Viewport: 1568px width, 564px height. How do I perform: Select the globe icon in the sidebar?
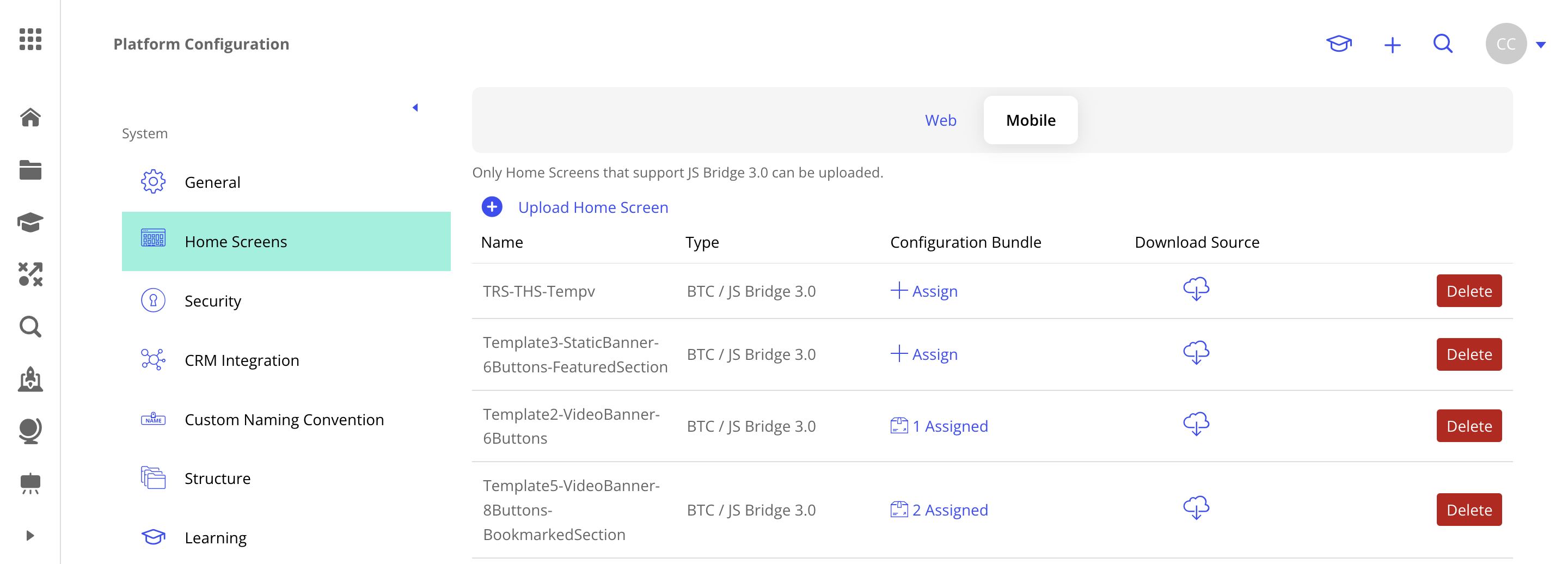tap(30, 430)
